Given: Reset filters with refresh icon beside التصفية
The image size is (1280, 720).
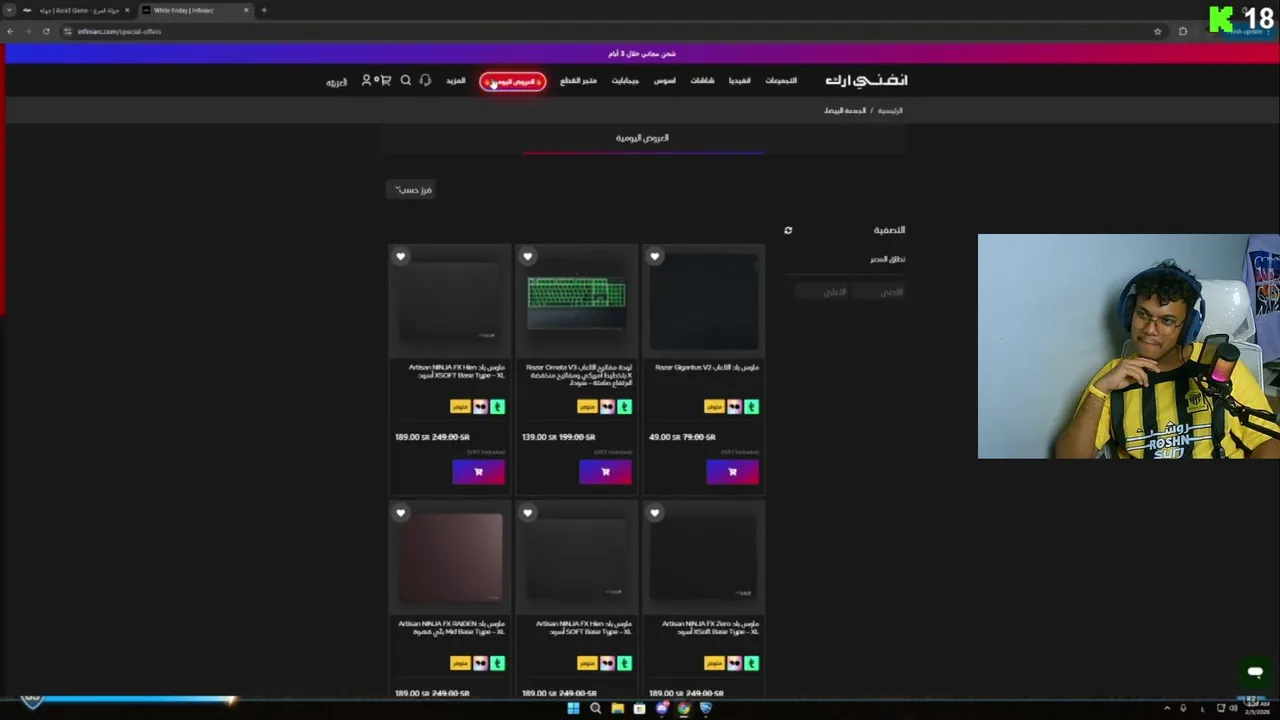Looking at the screenshot, I should tap(788, 231).
